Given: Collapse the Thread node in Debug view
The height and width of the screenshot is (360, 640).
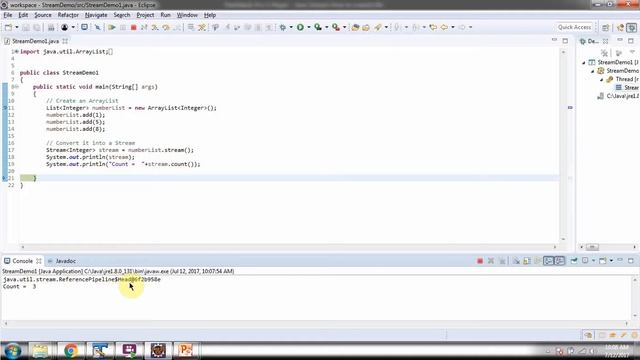Looking at the screenshot, I should coord(602,79).
